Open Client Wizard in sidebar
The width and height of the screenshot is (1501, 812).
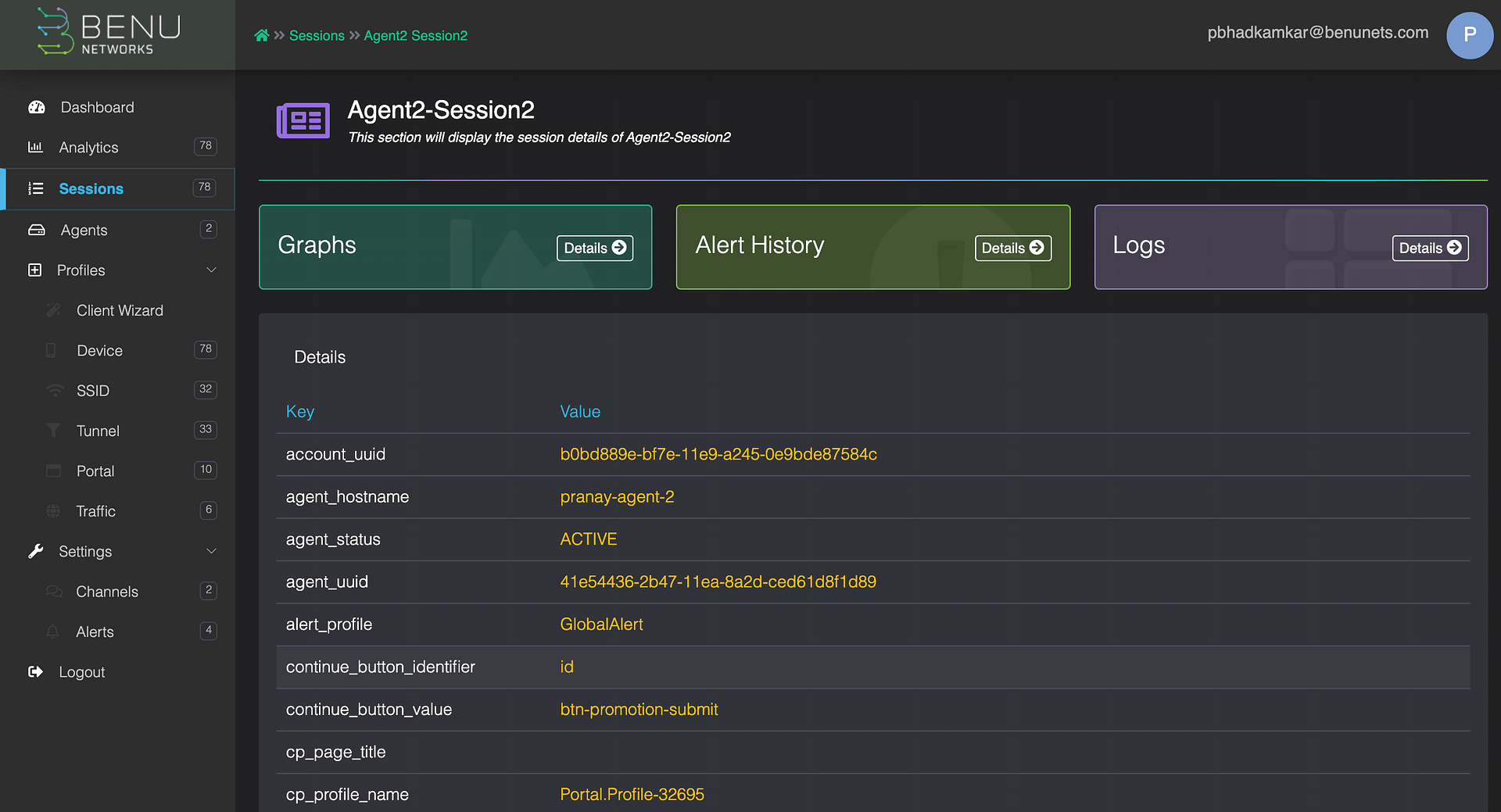120,310
